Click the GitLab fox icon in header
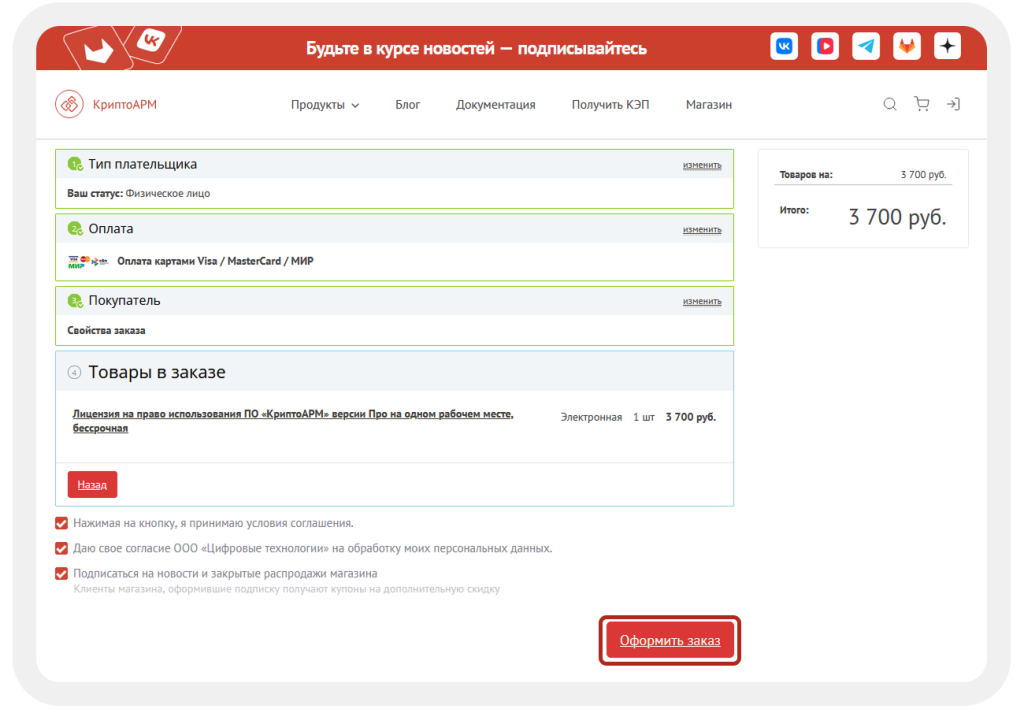This screenshot has height=709, width=1024. click(x=906, y=45)
